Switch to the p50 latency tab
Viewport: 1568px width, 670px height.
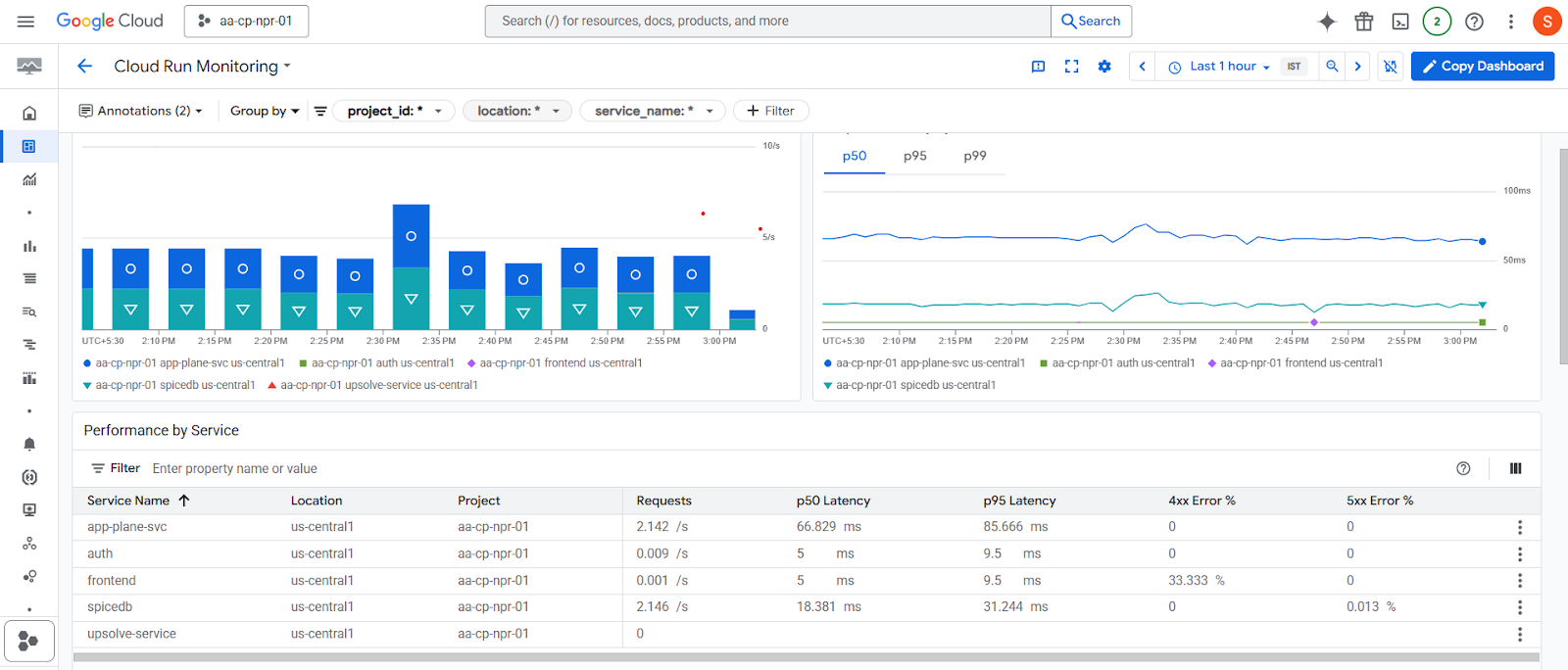pos(855,156)
